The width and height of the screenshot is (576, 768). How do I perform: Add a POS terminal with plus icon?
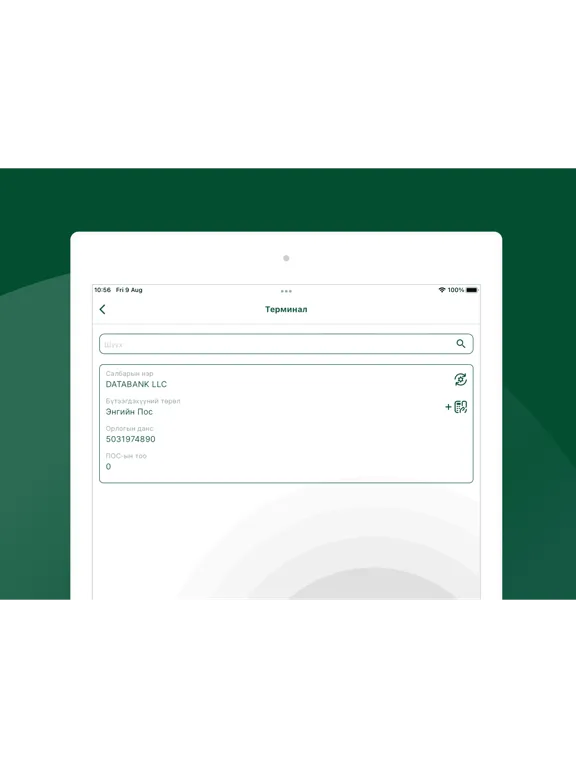(x=456, y=407)
